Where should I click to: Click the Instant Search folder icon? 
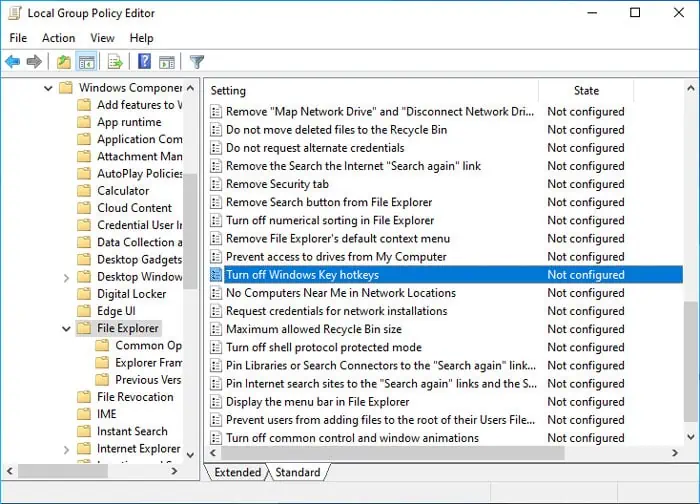point(84,432)
